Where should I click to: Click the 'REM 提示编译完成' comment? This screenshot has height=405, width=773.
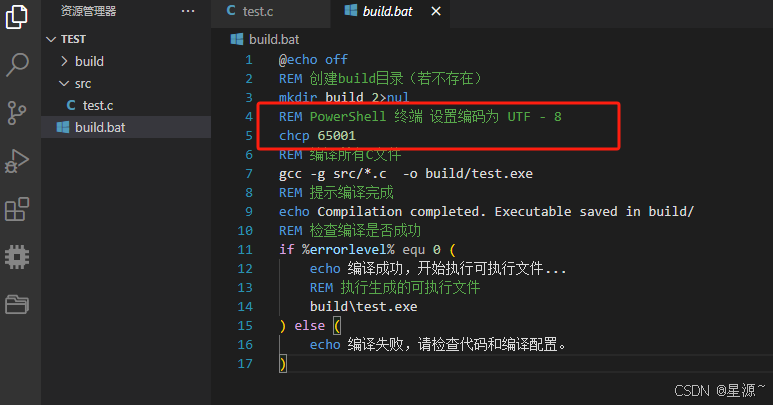click(x=336, y=193)
